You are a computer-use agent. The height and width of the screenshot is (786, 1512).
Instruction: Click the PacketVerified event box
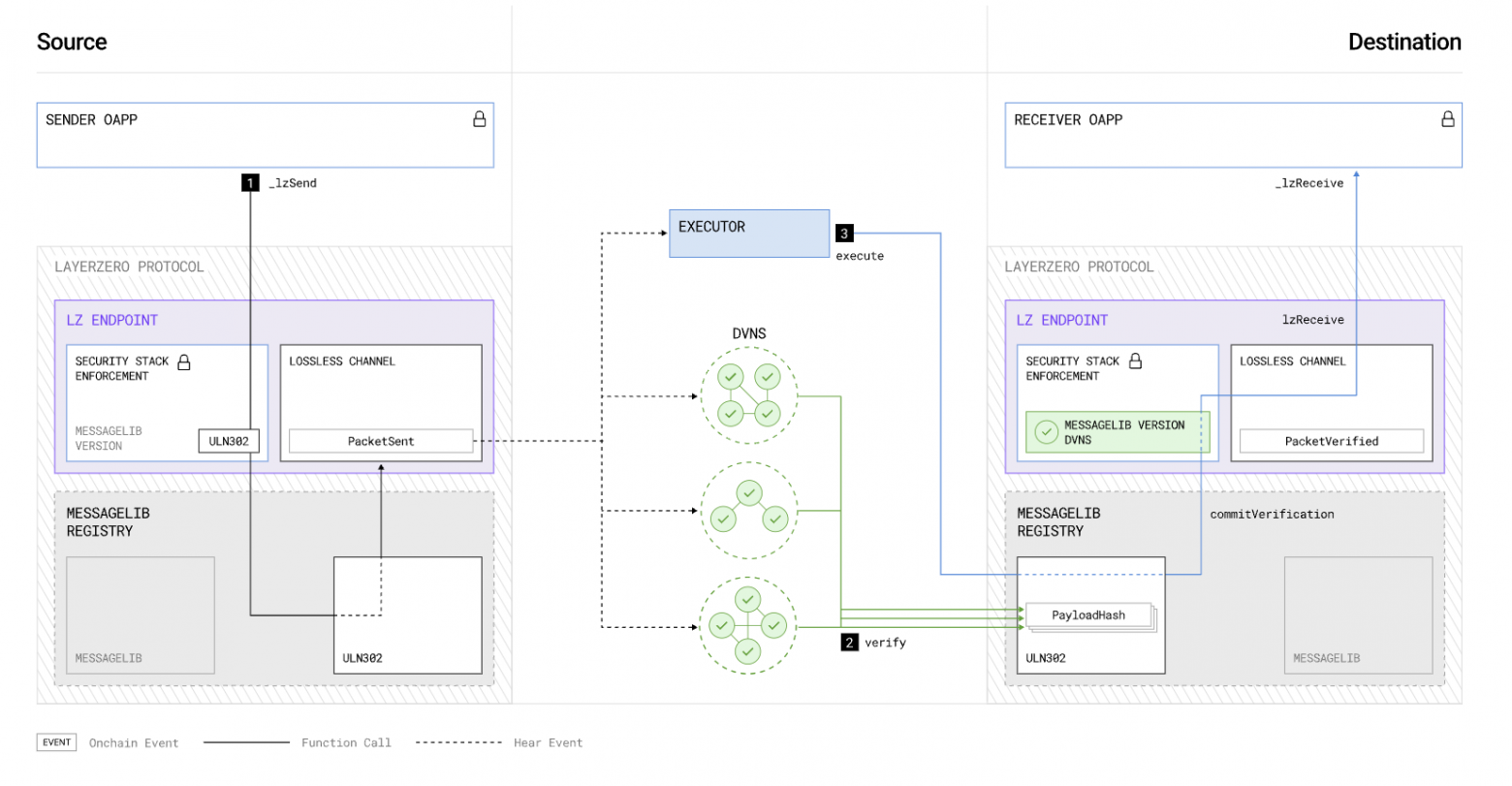1331,441
